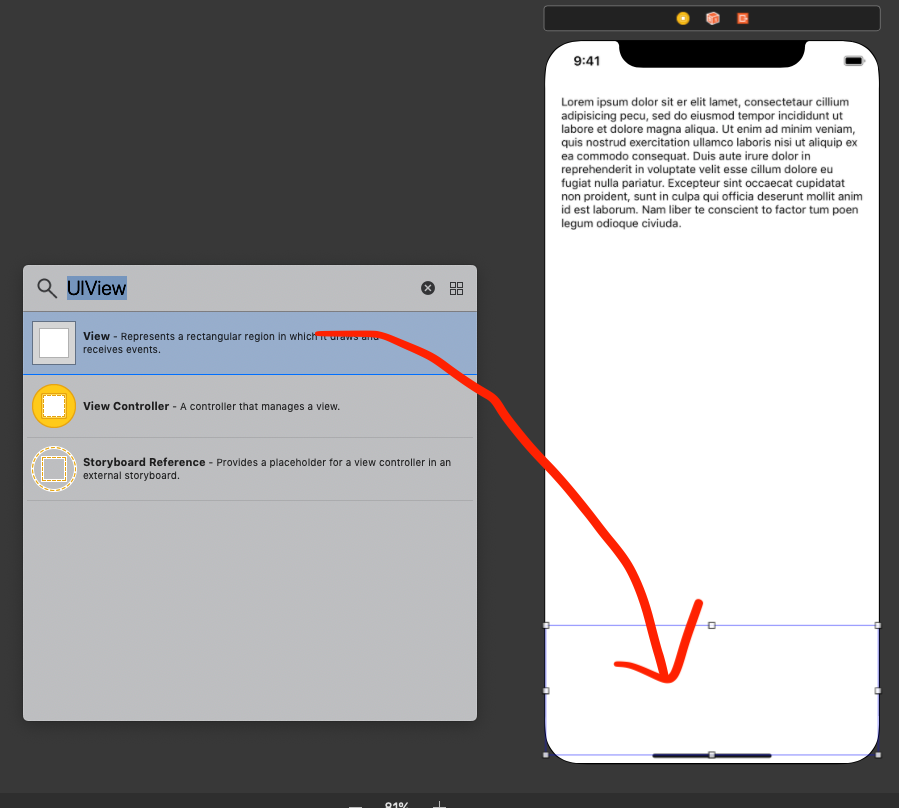Select the Storyboard Reference library item
899x808 pixels.
(250, 469)
